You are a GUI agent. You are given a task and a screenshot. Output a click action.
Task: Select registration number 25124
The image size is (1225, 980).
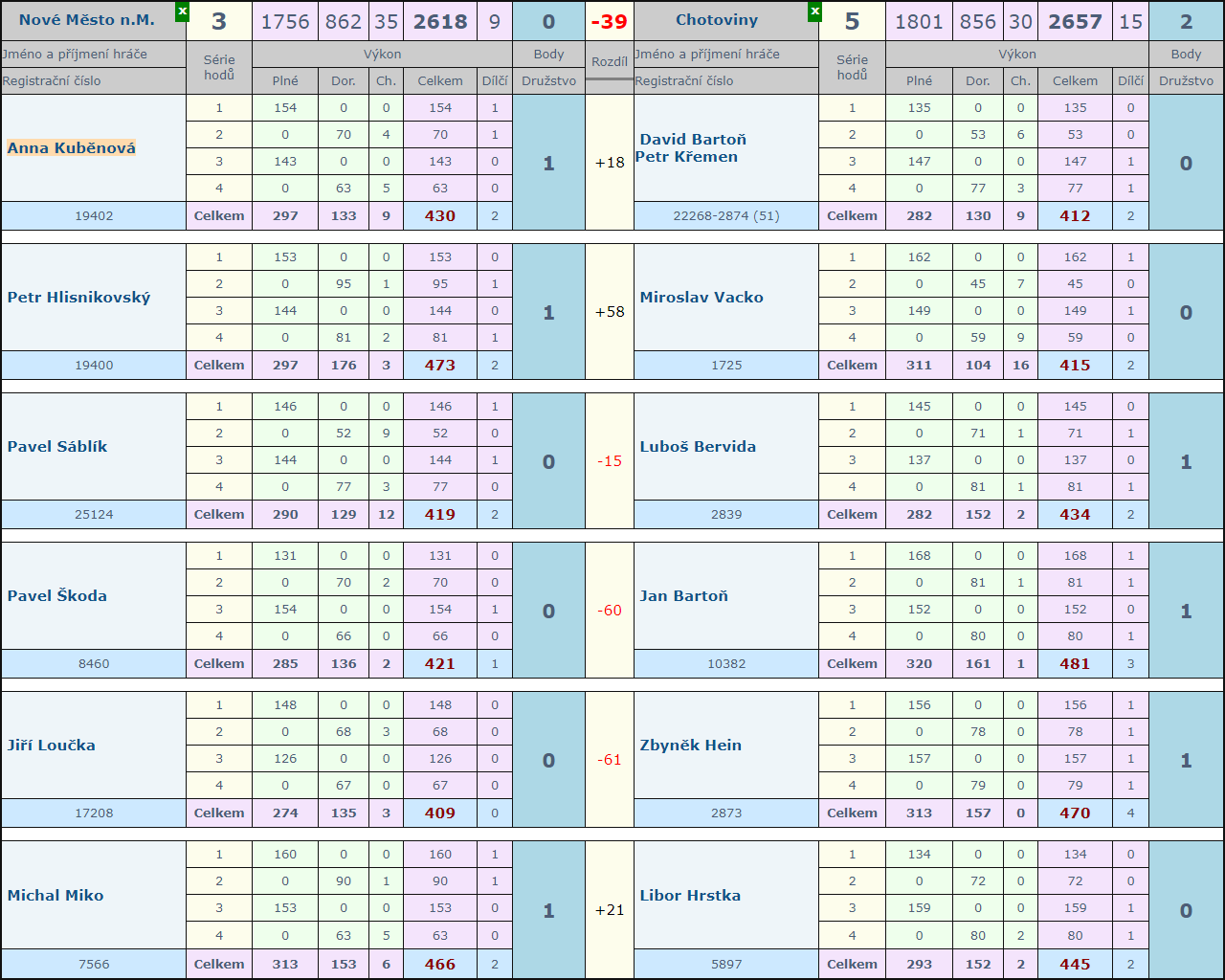(94, 515)
